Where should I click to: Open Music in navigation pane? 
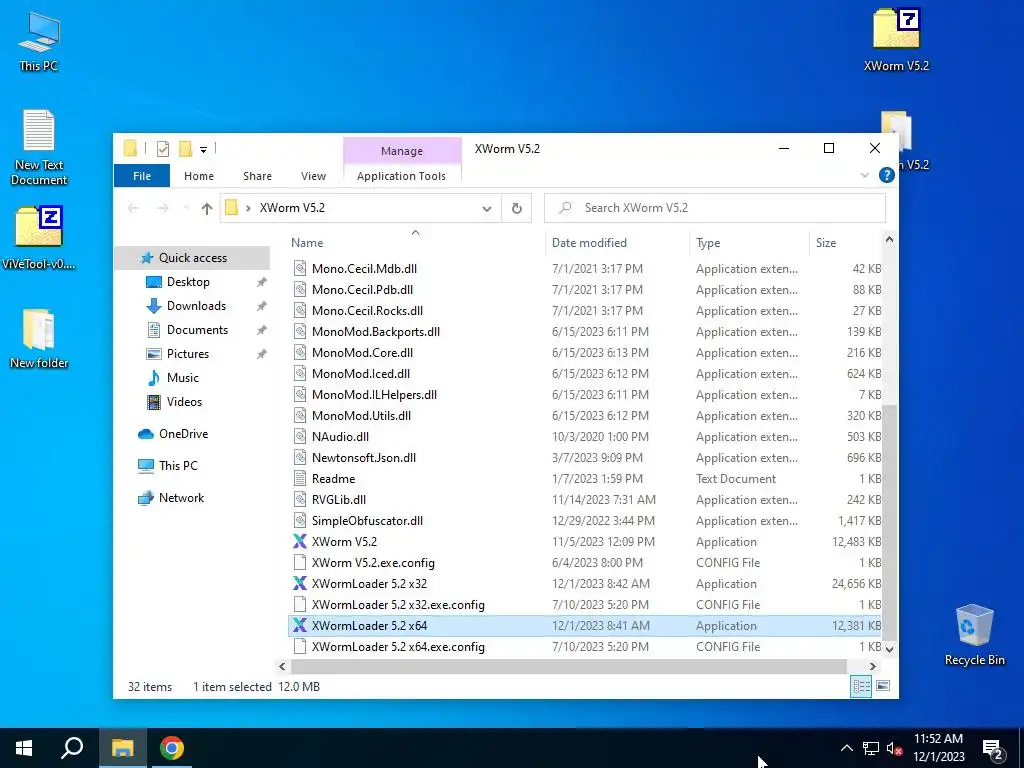(182, 377)
